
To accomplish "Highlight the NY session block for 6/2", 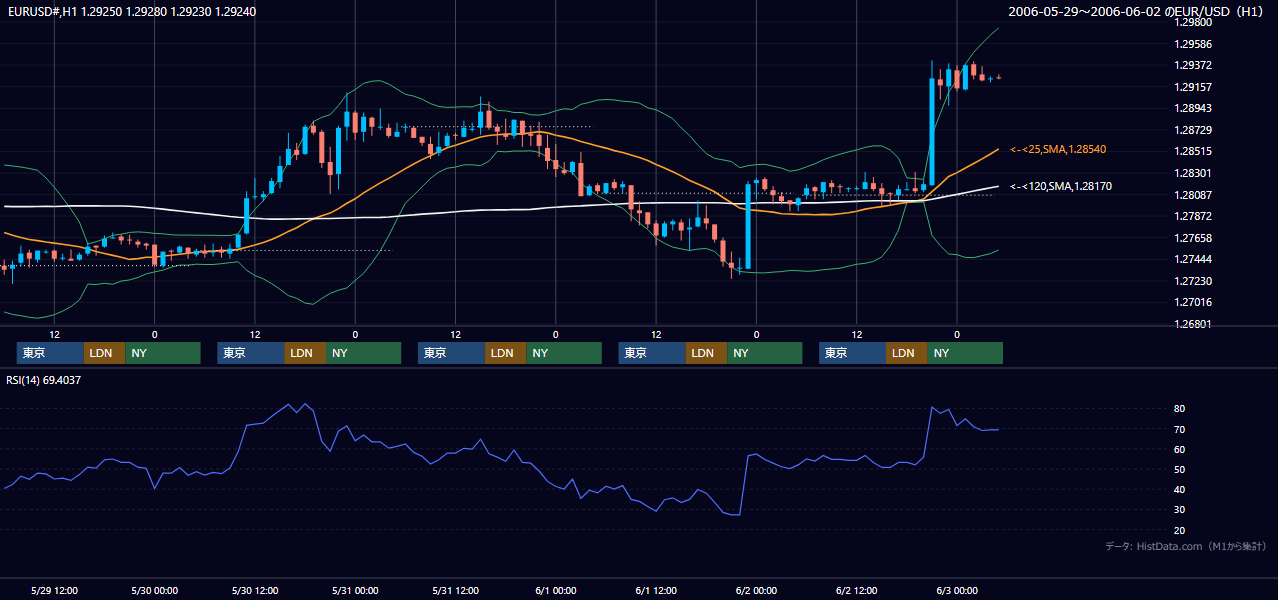I will coord(965,353).
